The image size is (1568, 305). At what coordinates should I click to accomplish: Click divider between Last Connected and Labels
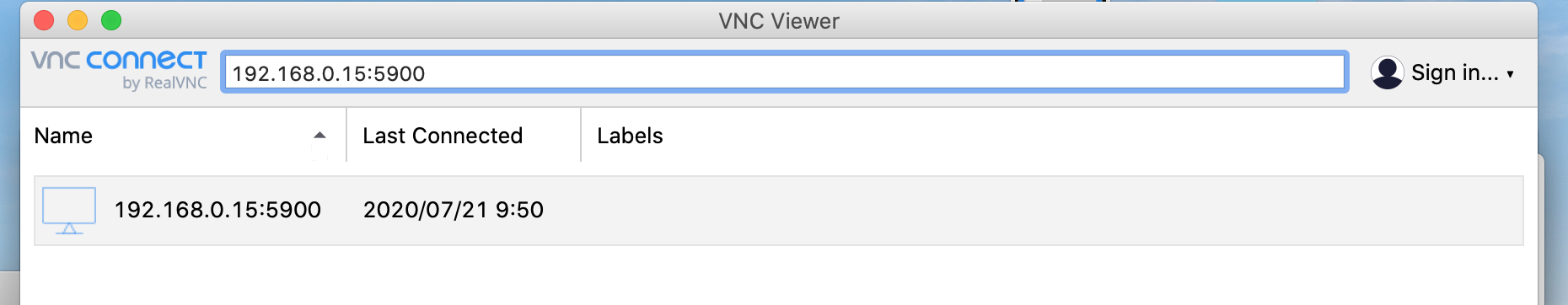click(x=581, y=135)
